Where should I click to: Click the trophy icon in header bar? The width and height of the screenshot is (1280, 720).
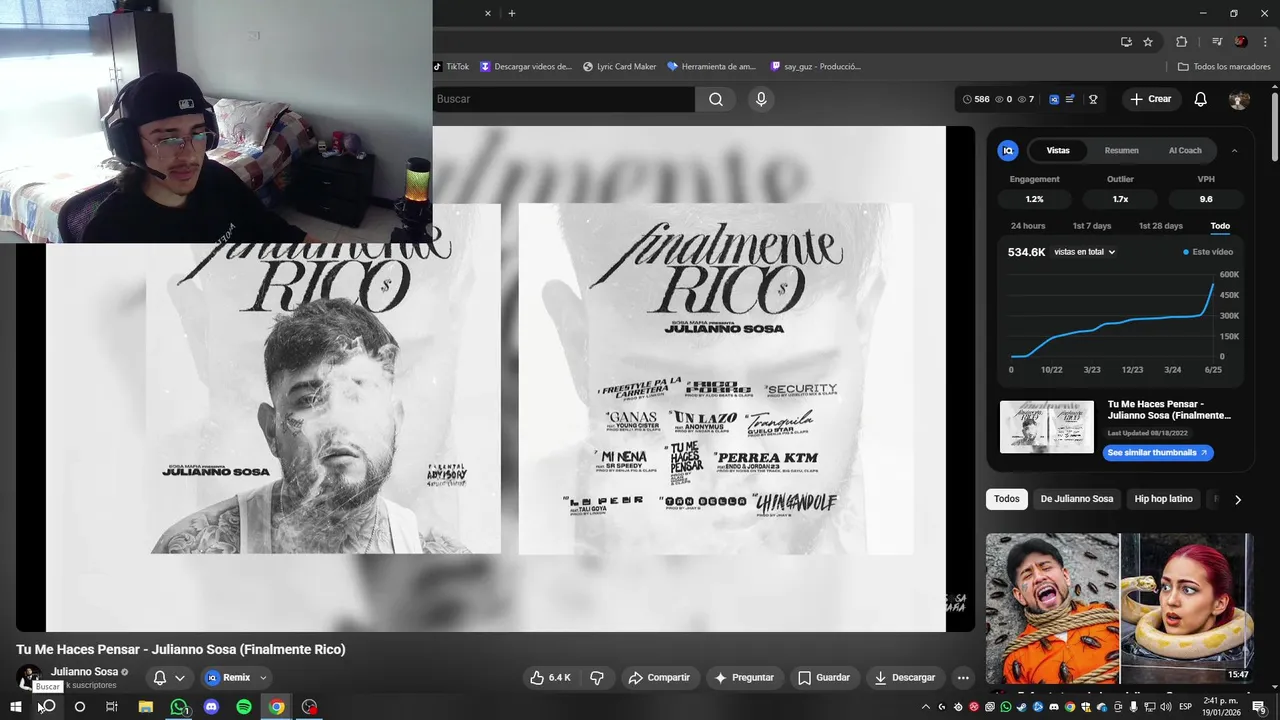[x=1093, y=99]
